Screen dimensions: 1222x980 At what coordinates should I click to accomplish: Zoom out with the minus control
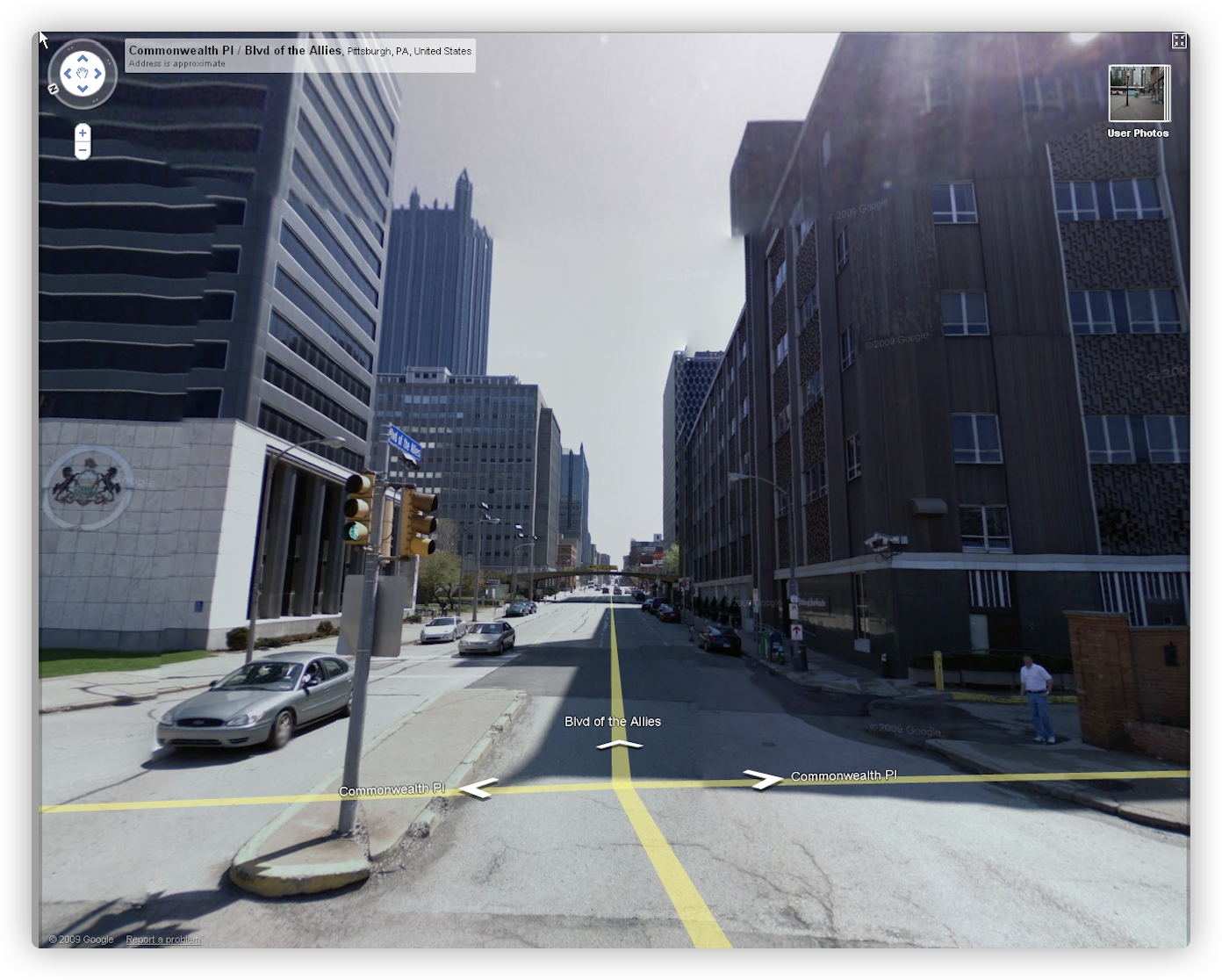point(82,149)
